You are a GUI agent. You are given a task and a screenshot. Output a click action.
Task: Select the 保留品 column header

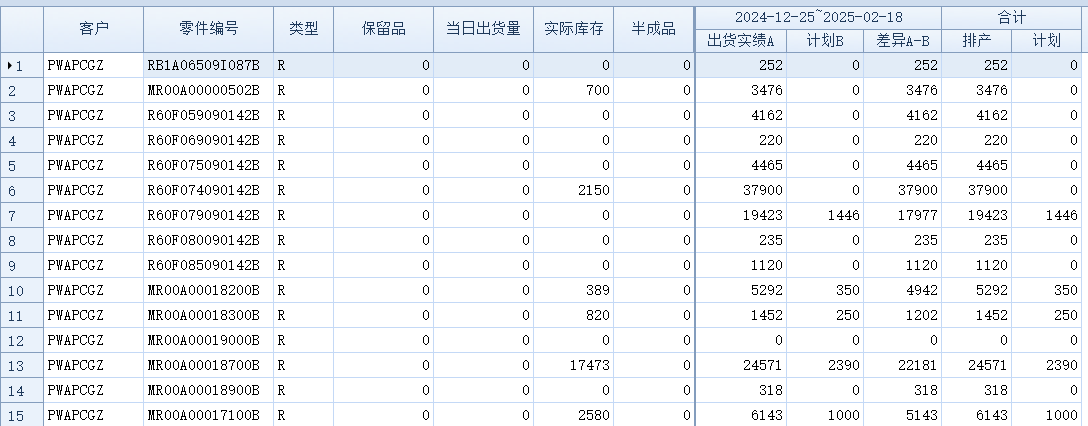pos(383,29)
